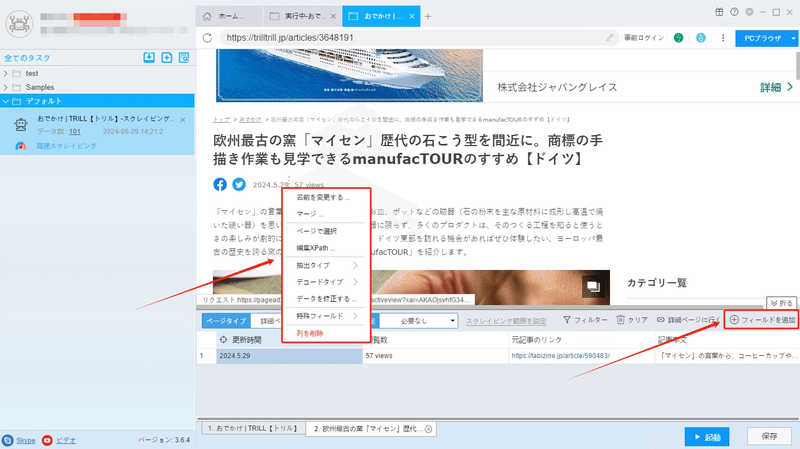Screen dimensions: 800x449
Task: Open the three-dot more options menu
Action: pyautogui.click(x=723, y=38)
